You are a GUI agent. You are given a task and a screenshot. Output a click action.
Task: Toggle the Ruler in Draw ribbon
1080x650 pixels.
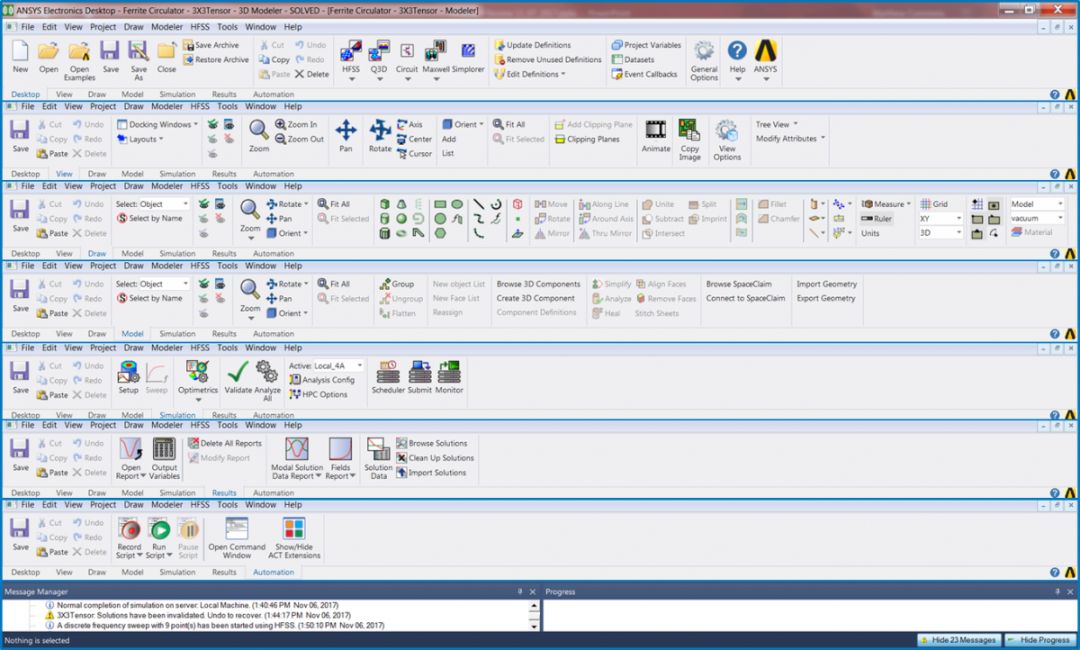876,218
